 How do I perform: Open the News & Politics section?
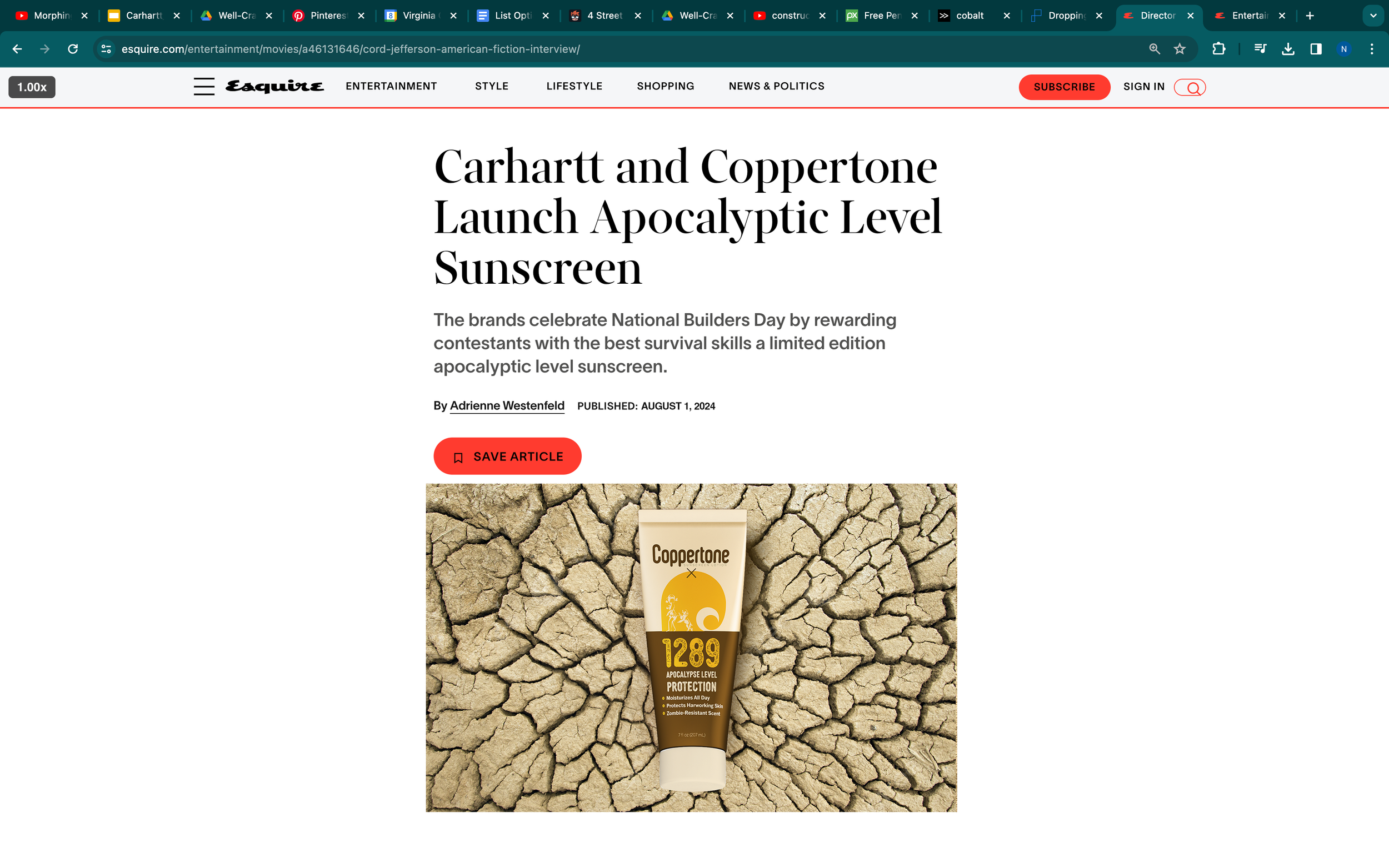(x=776, y=86)
